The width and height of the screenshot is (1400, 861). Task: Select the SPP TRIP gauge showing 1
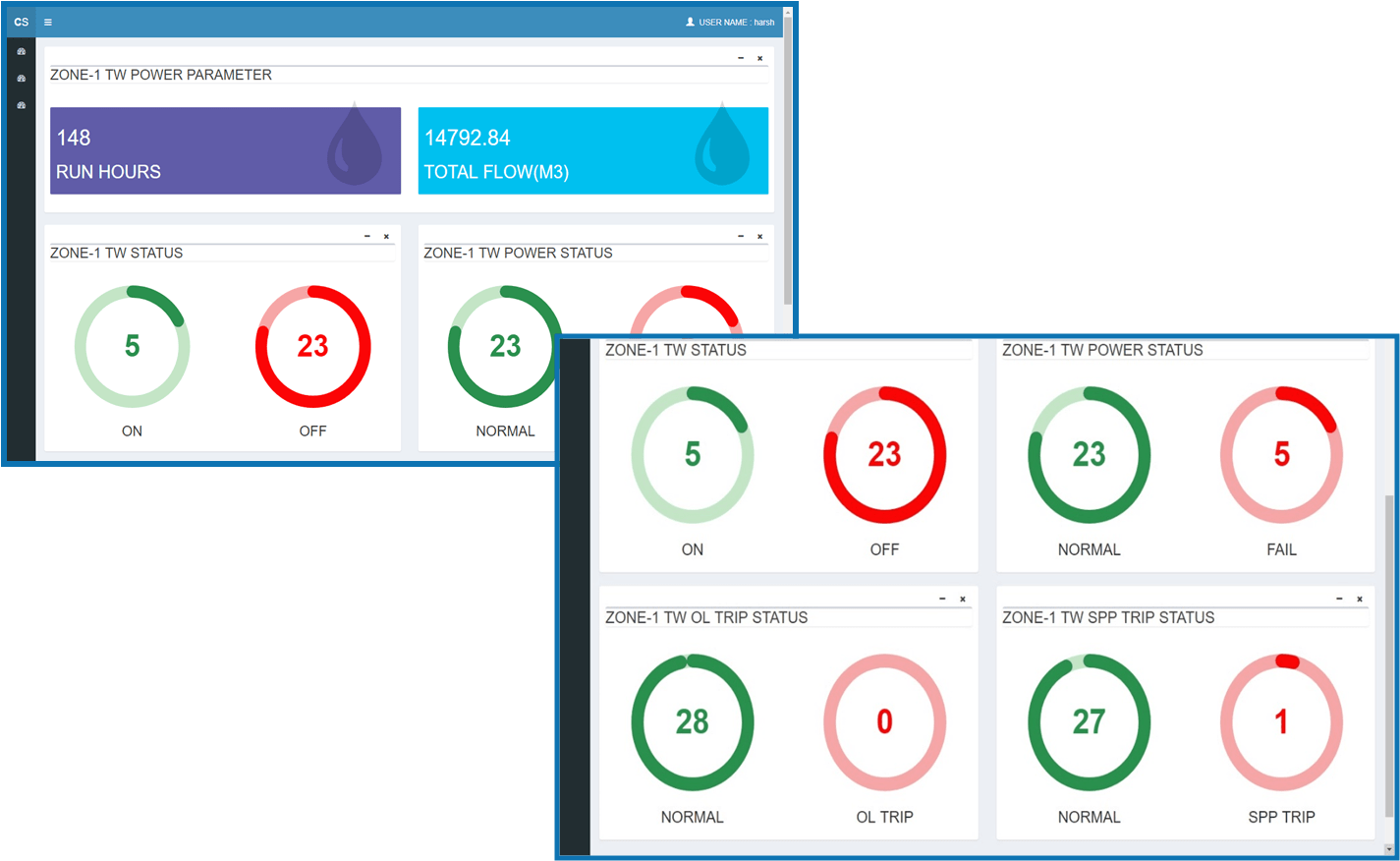tap(1281, 722)
